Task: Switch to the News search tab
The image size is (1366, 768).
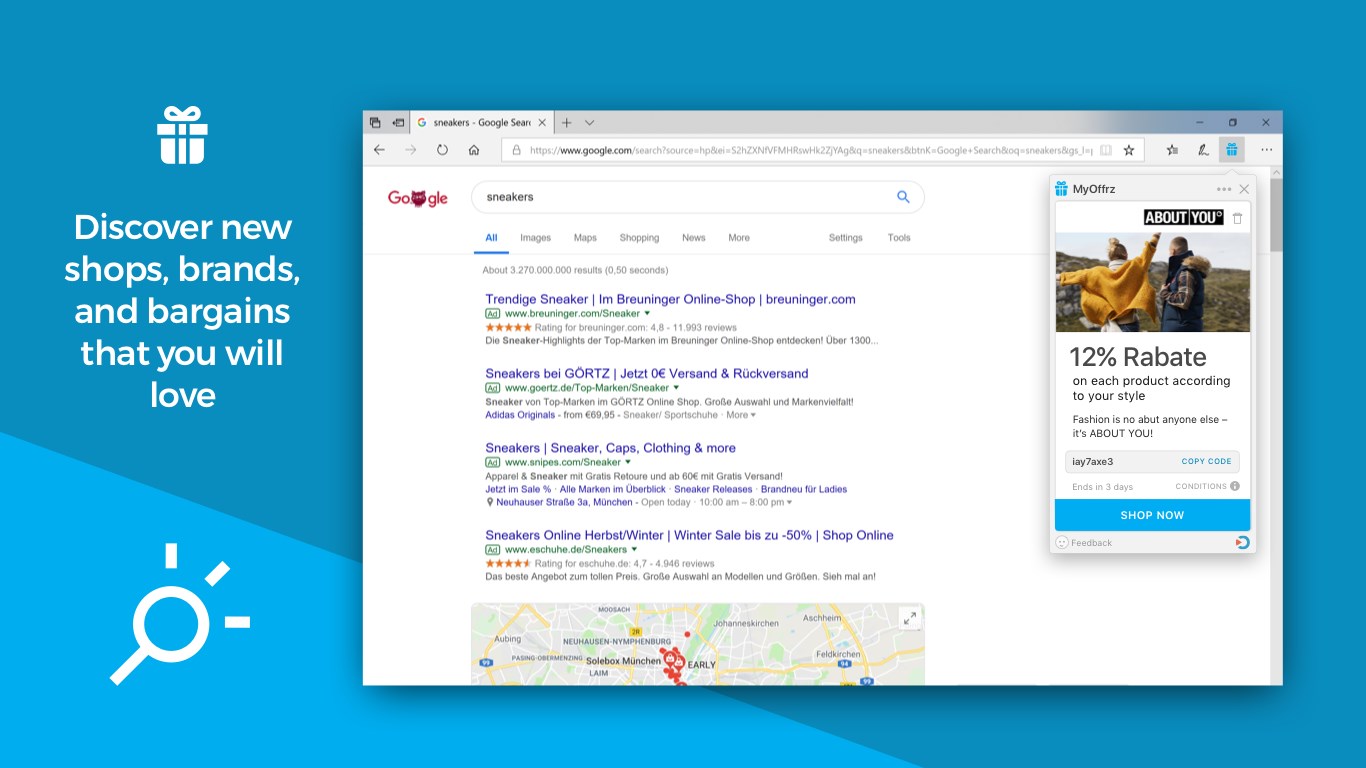Action: pyautogui.click(x=693, y=238)
